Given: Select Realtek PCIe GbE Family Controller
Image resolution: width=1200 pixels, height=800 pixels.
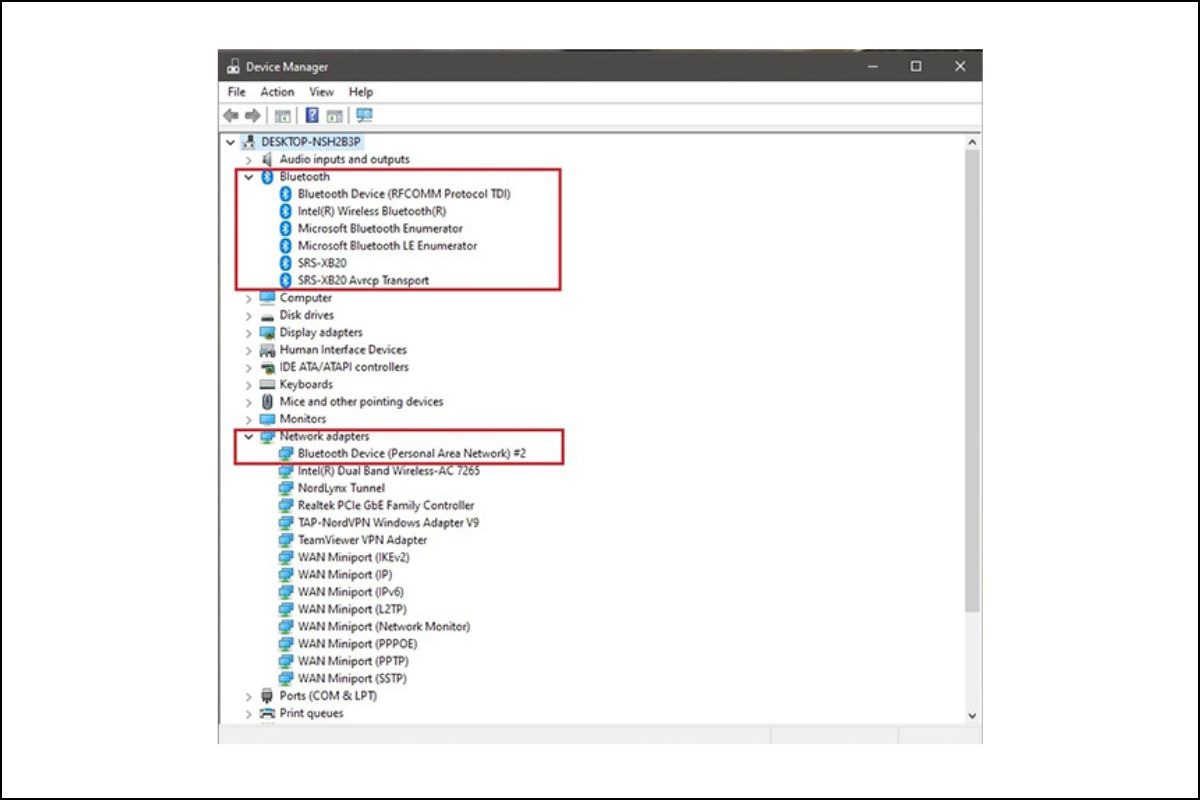Looking at the screenshot, I should (386, 505).
